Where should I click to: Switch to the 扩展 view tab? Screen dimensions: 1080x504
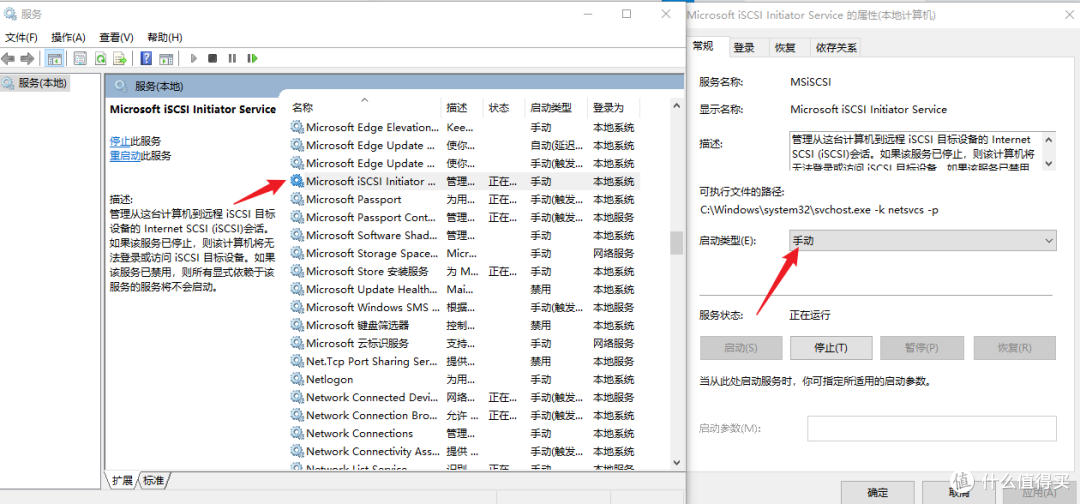[123, 480]
